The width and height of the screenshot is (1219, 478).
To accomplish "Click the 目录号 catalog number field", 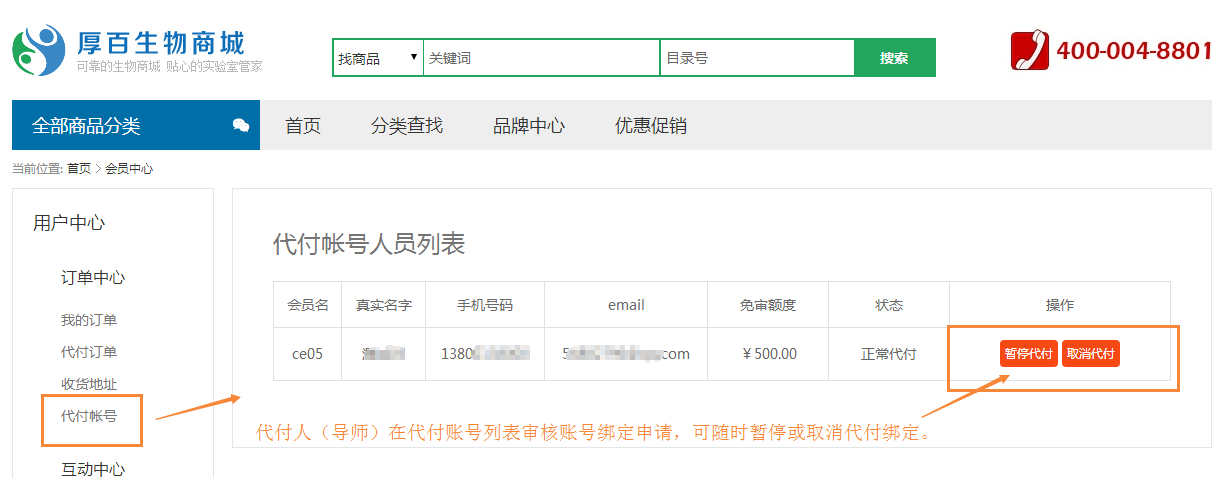I will (757, 58).
